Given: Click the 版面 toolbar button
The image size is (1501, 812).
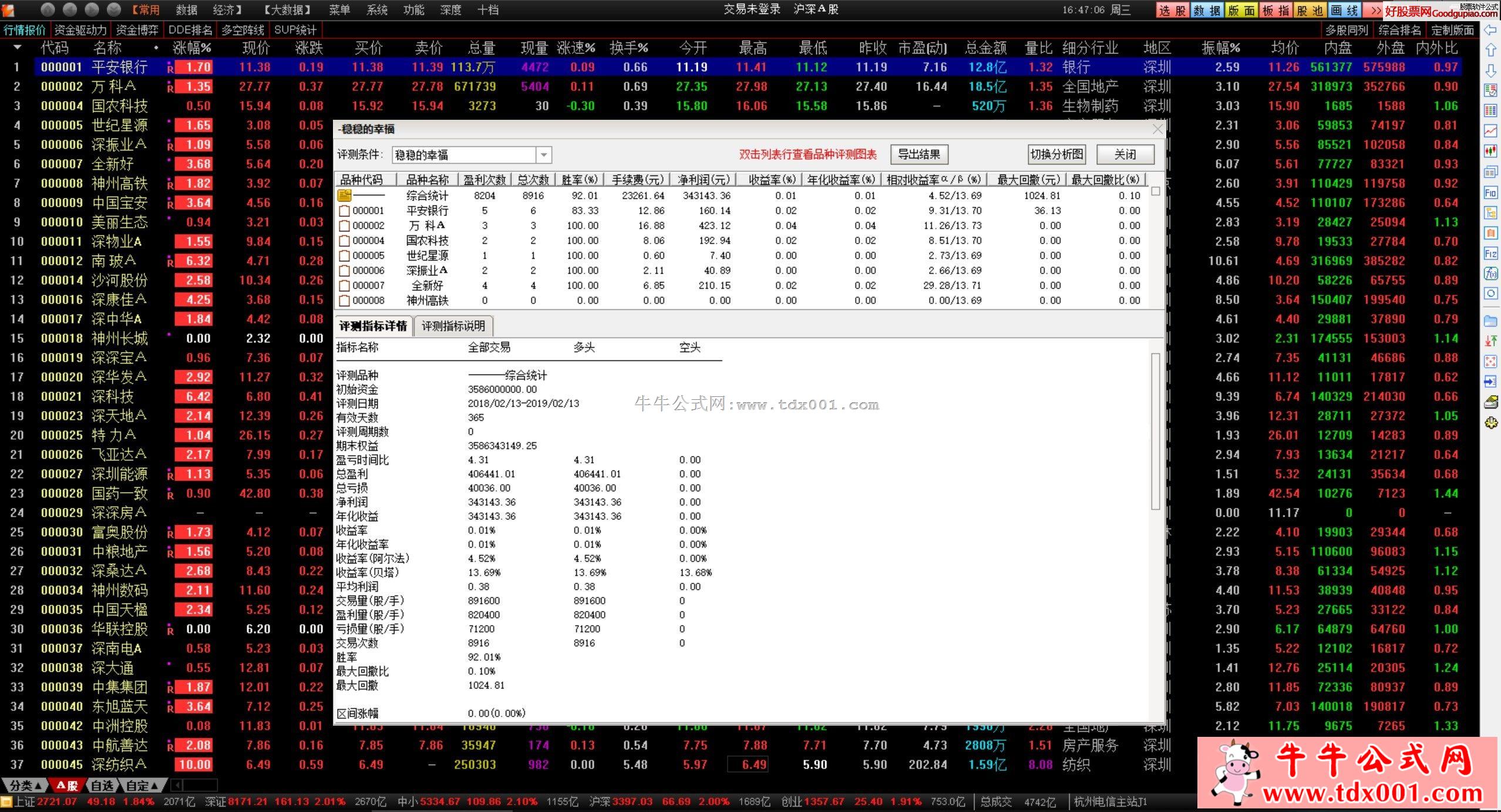Looking at the screenshot, I should pyautogui.click(x=1240, y=11).
